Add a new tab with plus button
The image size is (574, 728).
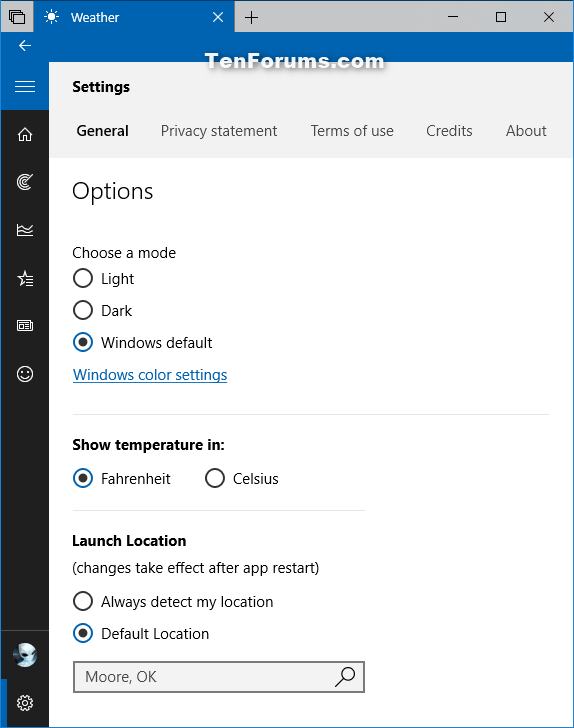(x=251, y=18)
